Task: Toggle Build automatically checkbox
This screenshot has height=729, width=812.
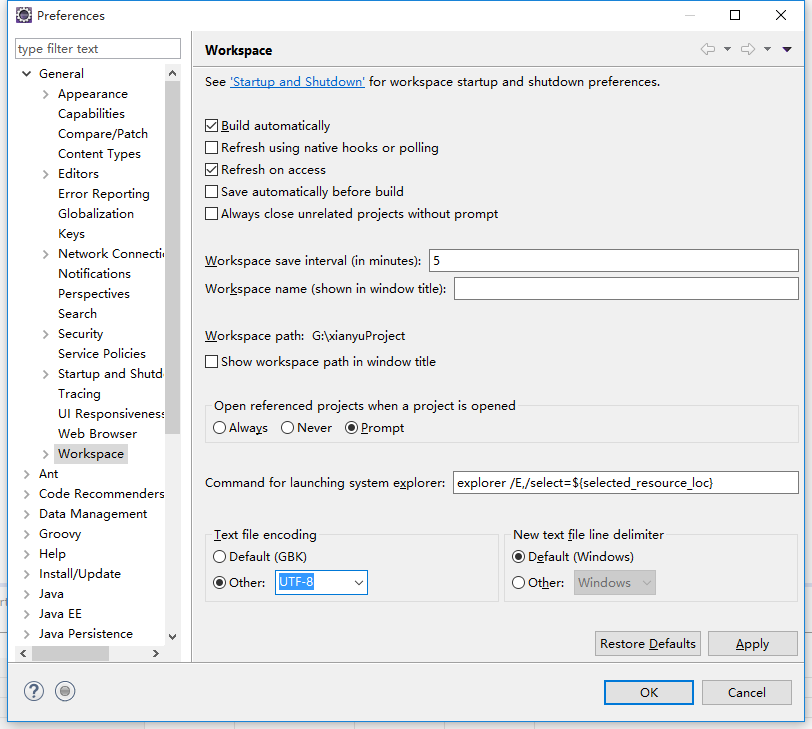Action: 211,126
